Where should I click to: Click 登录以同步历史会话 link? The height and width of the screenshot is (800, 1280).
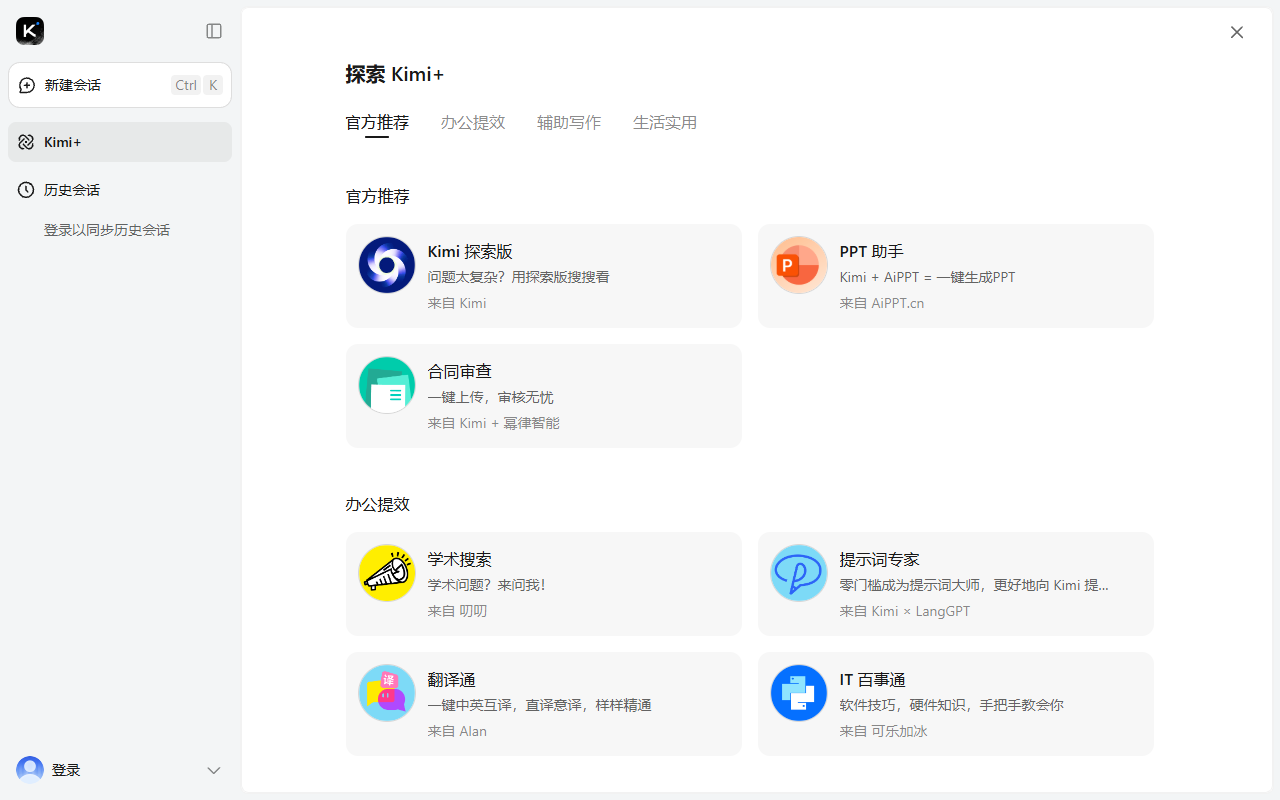click(x=107, y=230)
